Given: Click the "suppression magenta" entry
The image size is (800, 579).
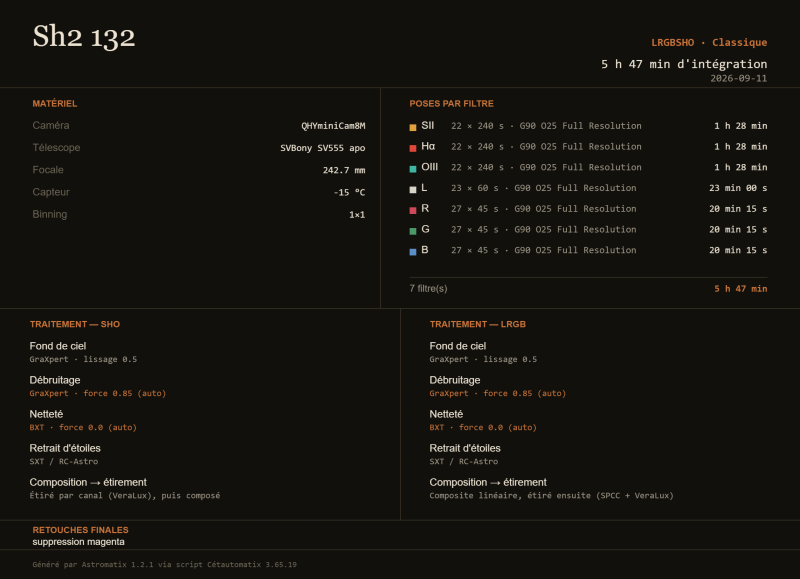Looking at the screenshot, I should click(x=78, y=542).
